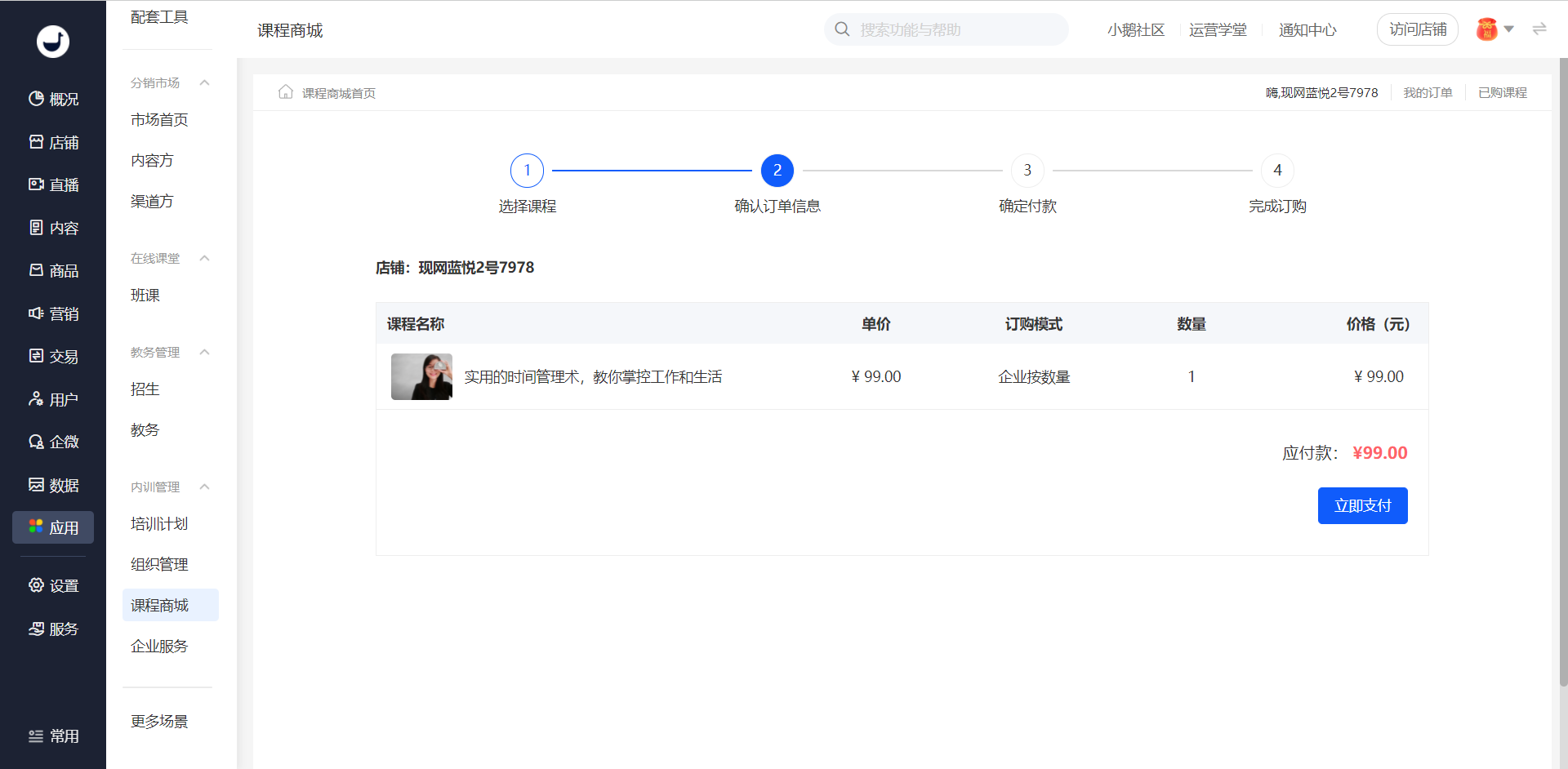Click the 访问店铺 button
Image resolution: width=1568 pixels, height=769 pixels.
click(1418, 29)
